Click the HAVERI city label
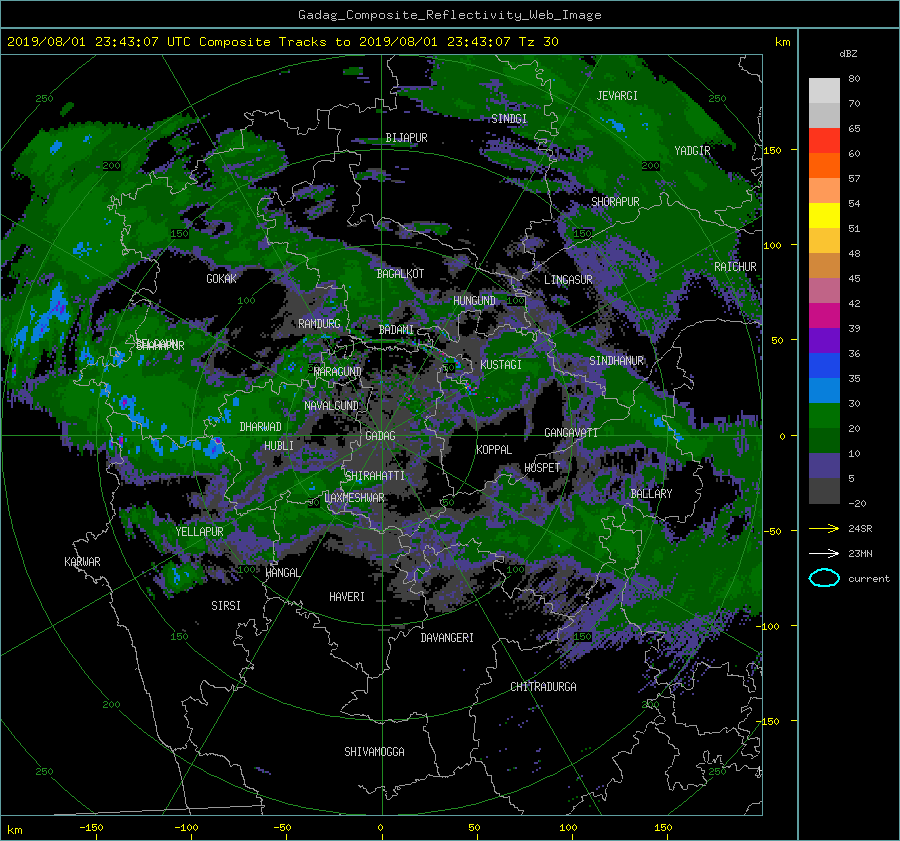This screenshot has width=900, height=841. [347, 598]
